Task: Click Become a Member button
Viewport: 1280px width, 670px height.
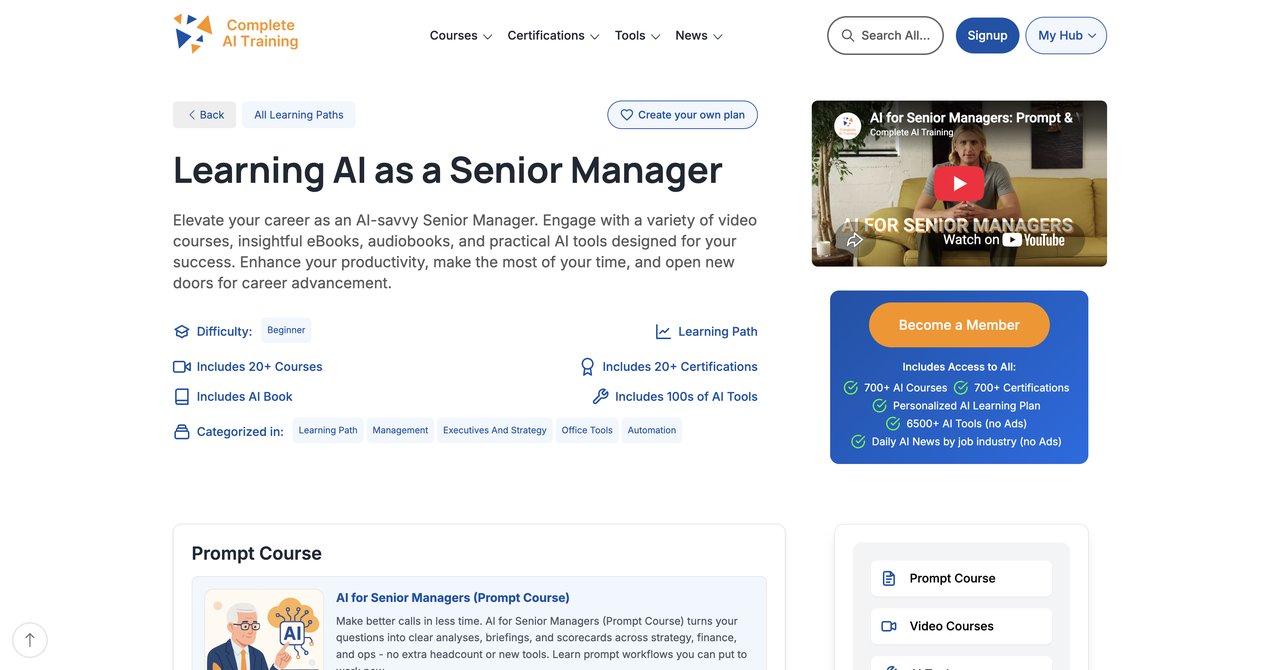Action: (959, 325)
